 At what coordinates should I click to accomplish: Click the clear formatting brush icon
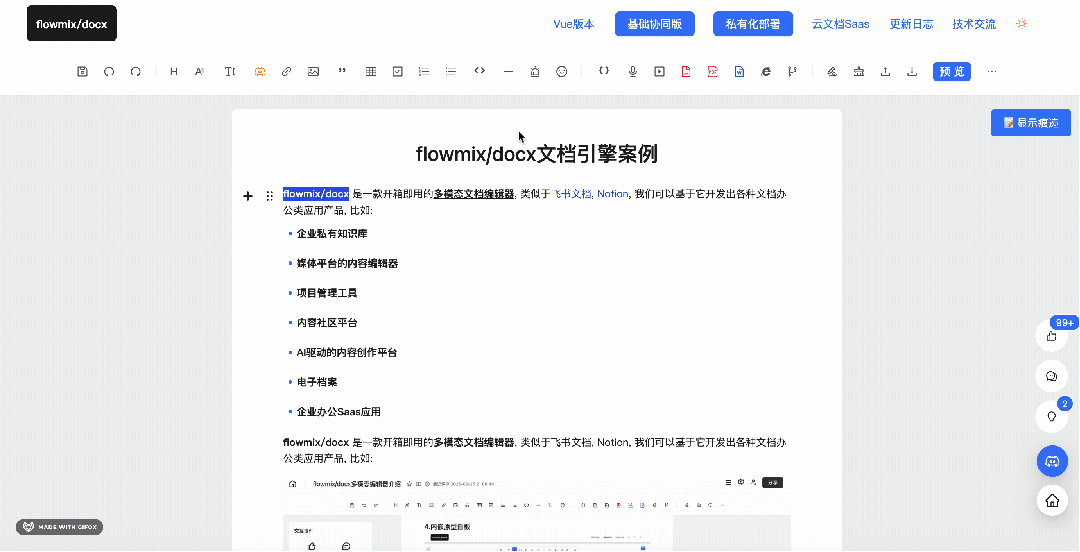click(859, 71)
